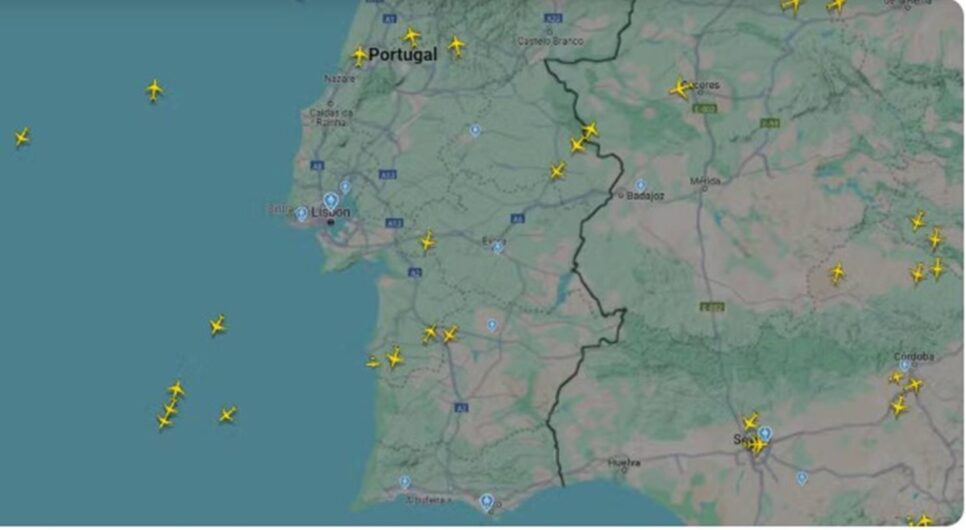The height and width of the screenshot is (530, 966).
Task: Click the Badajoz city label
Action: 645,196
